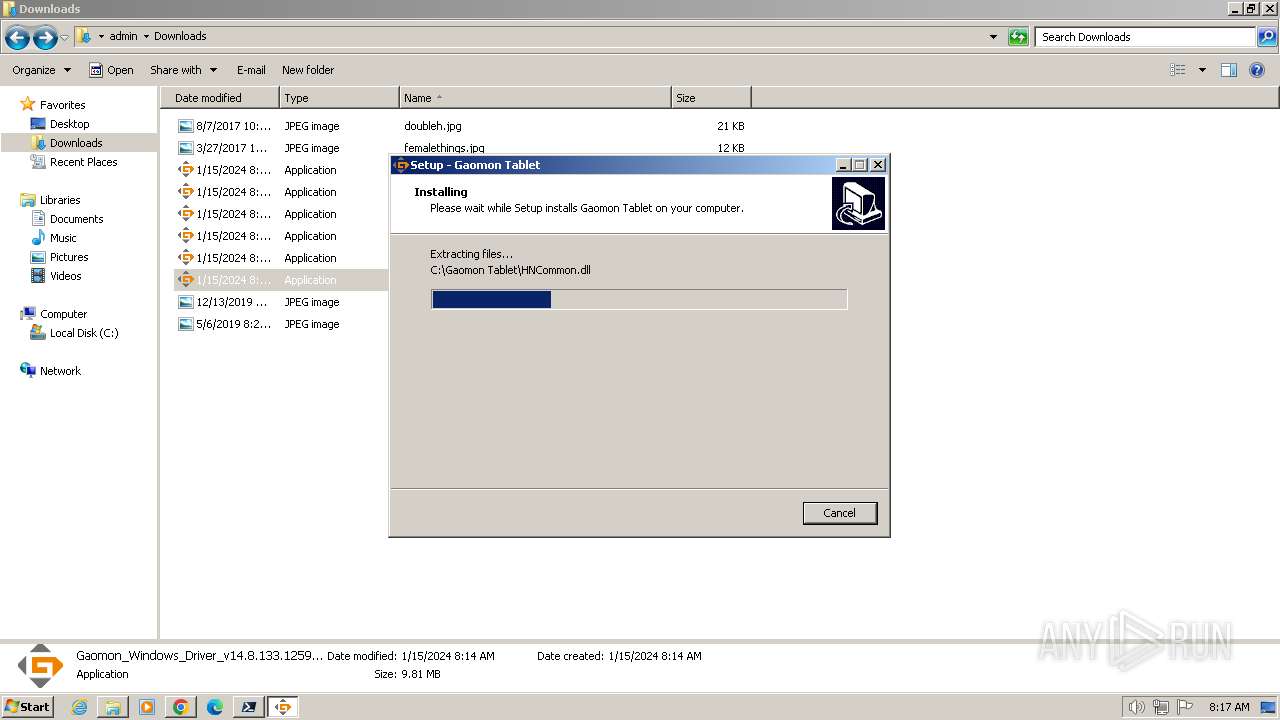This screenshot has height=720, width=1280.
Task: Launch Google Chrome from taskbar
Action: pyautogui.click(x=181, y=707)
